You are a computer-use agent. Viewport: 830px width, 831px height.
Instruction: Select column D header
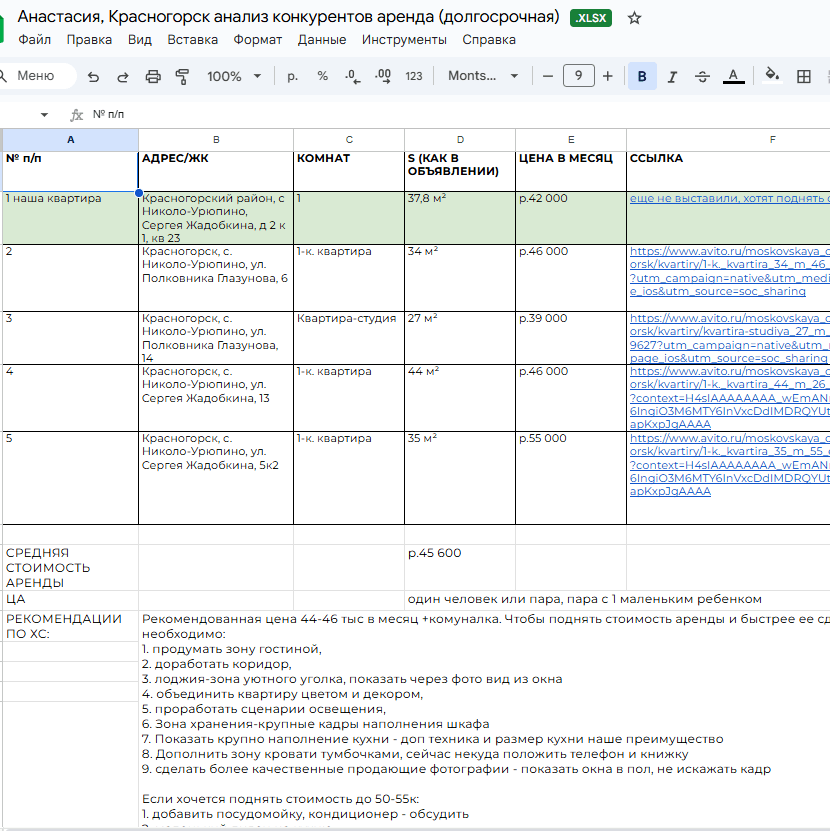click(460, 140)
